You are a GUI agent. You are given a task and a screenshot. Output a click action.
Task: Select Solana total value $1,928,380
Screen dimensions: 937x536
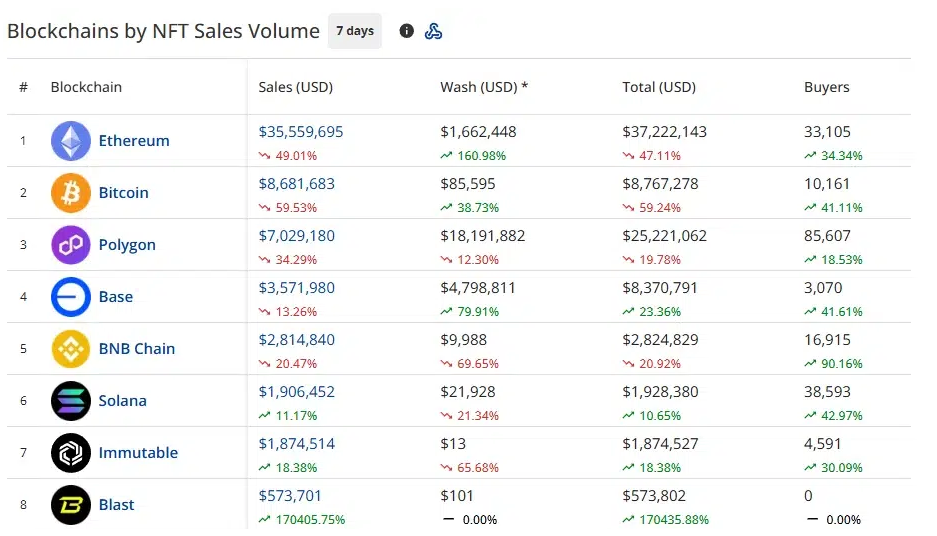(660, 392)
